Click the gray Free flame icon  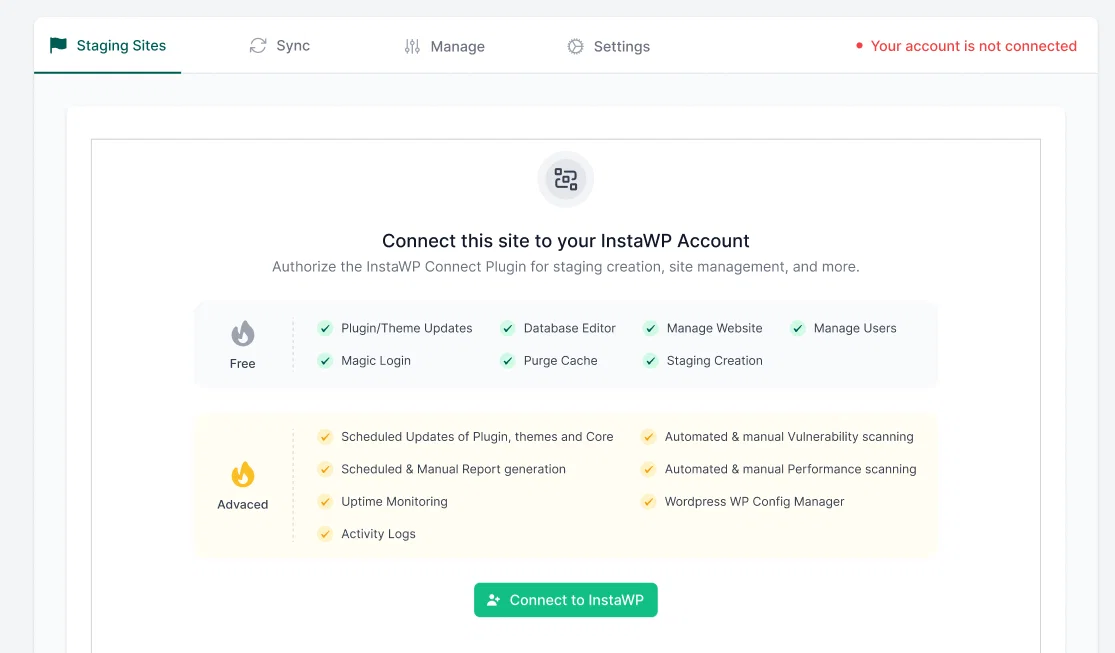pyautogui.click(x=242, y=333)
